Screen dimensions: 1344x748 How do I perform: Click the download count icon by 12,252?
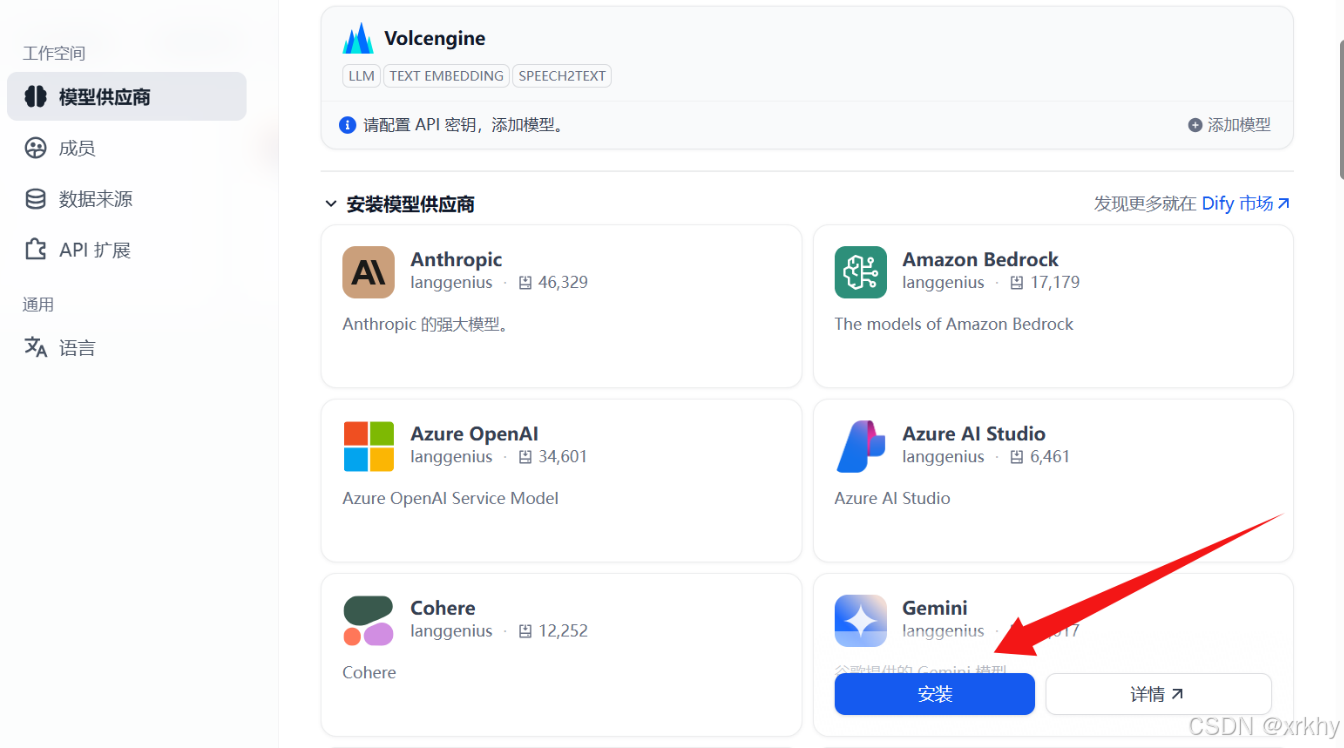525,631
